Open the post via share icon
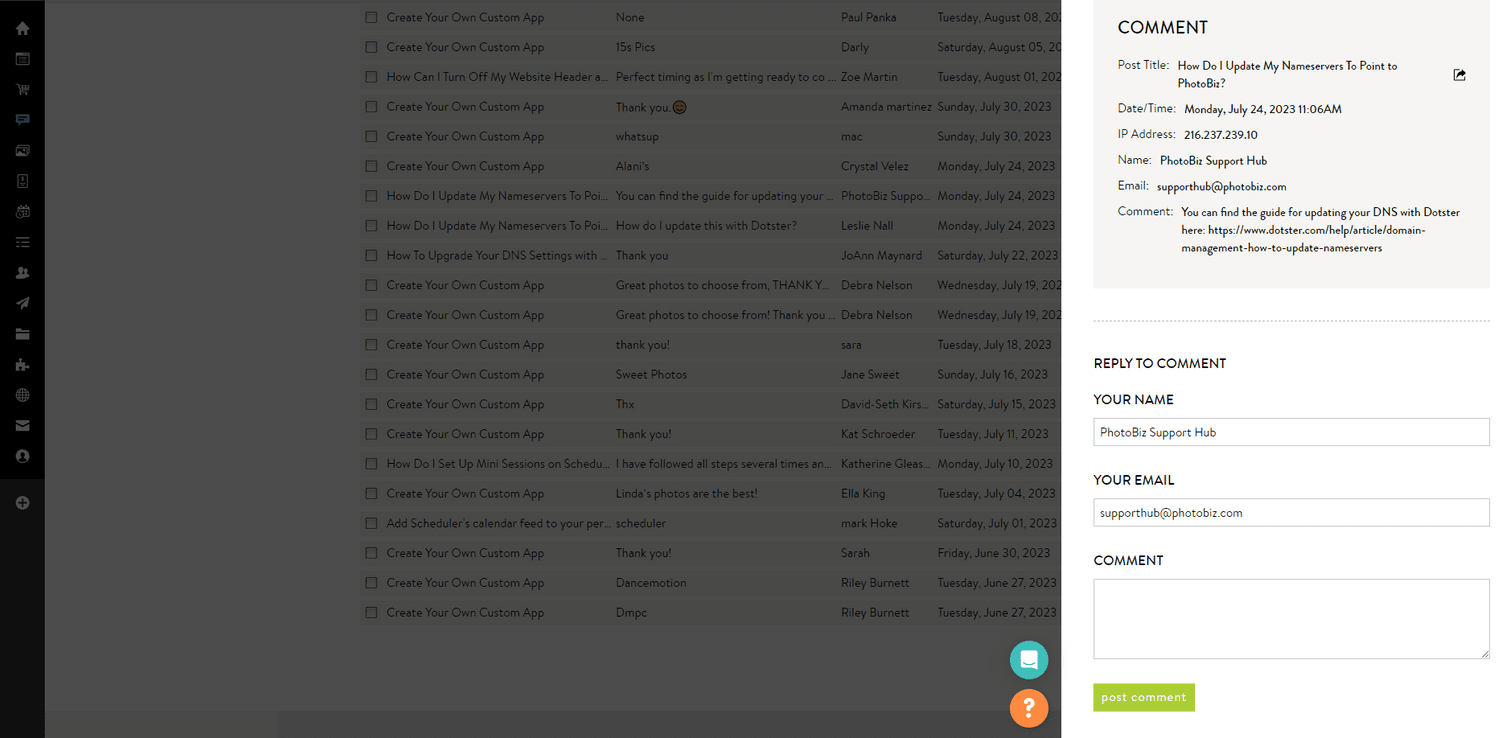Screen dimensions: 1500x738 (1460, 75)
